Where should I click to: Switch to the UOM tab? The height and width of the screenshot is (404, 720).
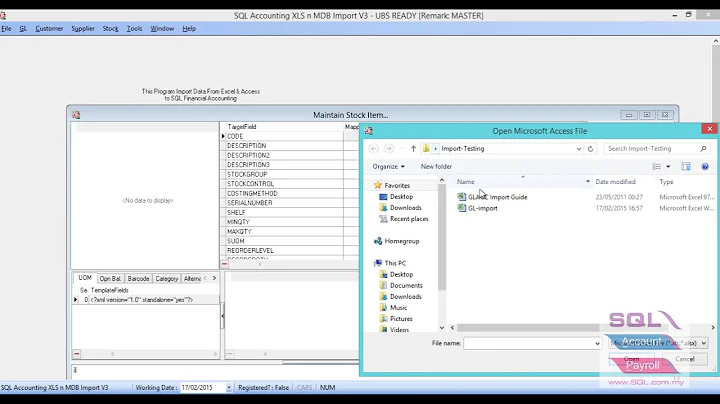coord(85,278)
